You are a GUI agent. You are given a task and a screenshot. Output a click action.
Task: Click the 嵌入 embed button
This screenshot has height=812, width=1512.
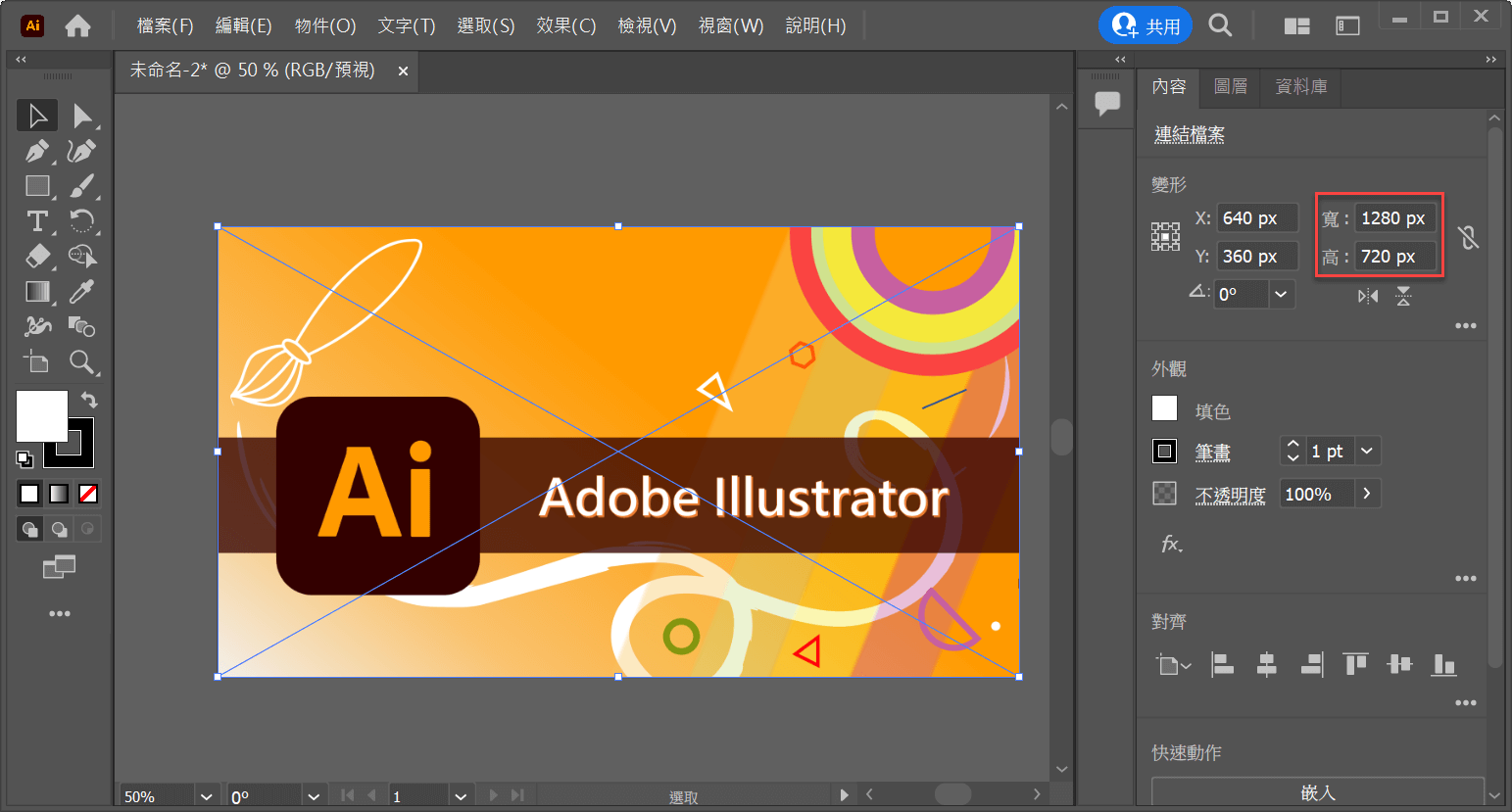[1318, 792]
